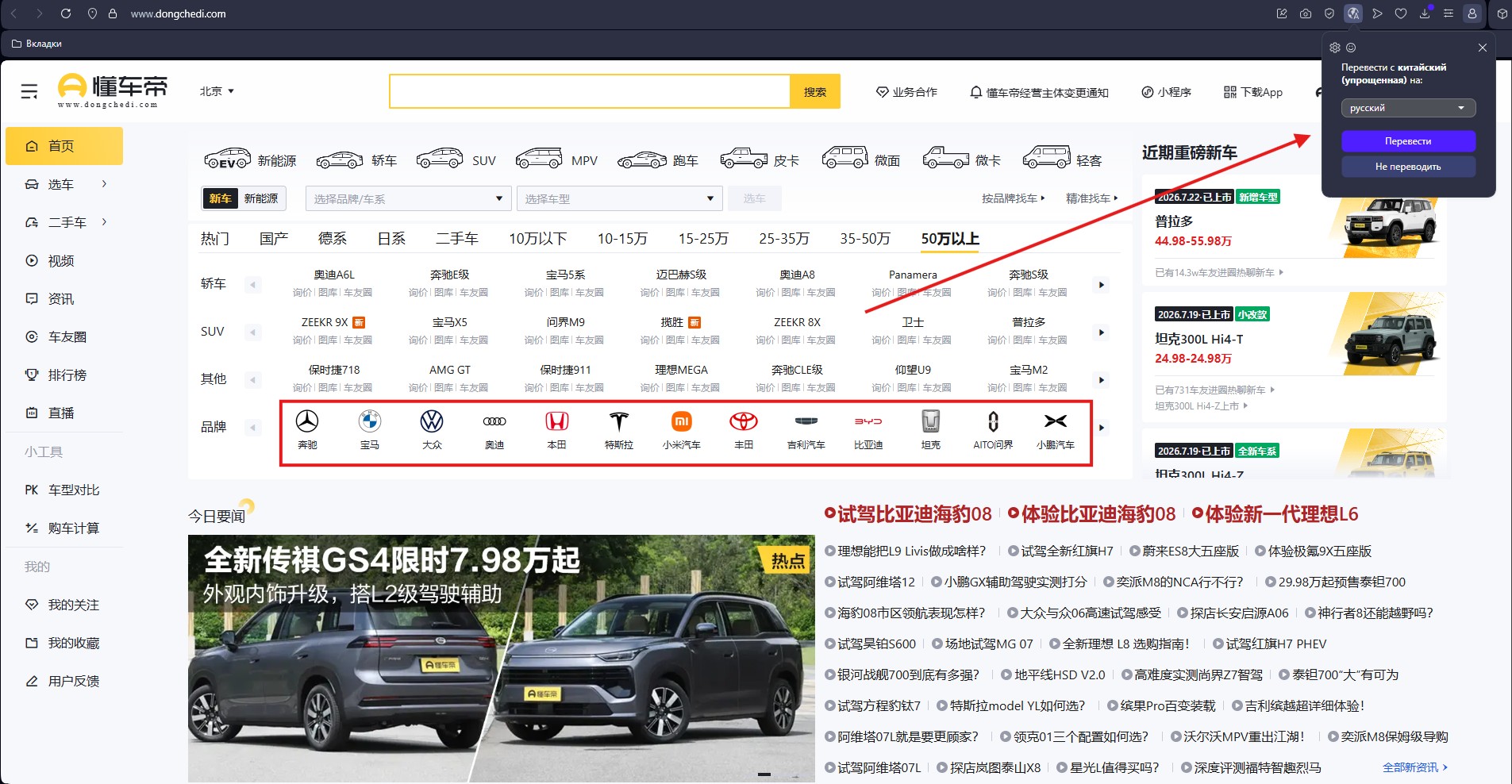Open the 下载App link
Screen dimensions: 1512x784
[1253, 92]
